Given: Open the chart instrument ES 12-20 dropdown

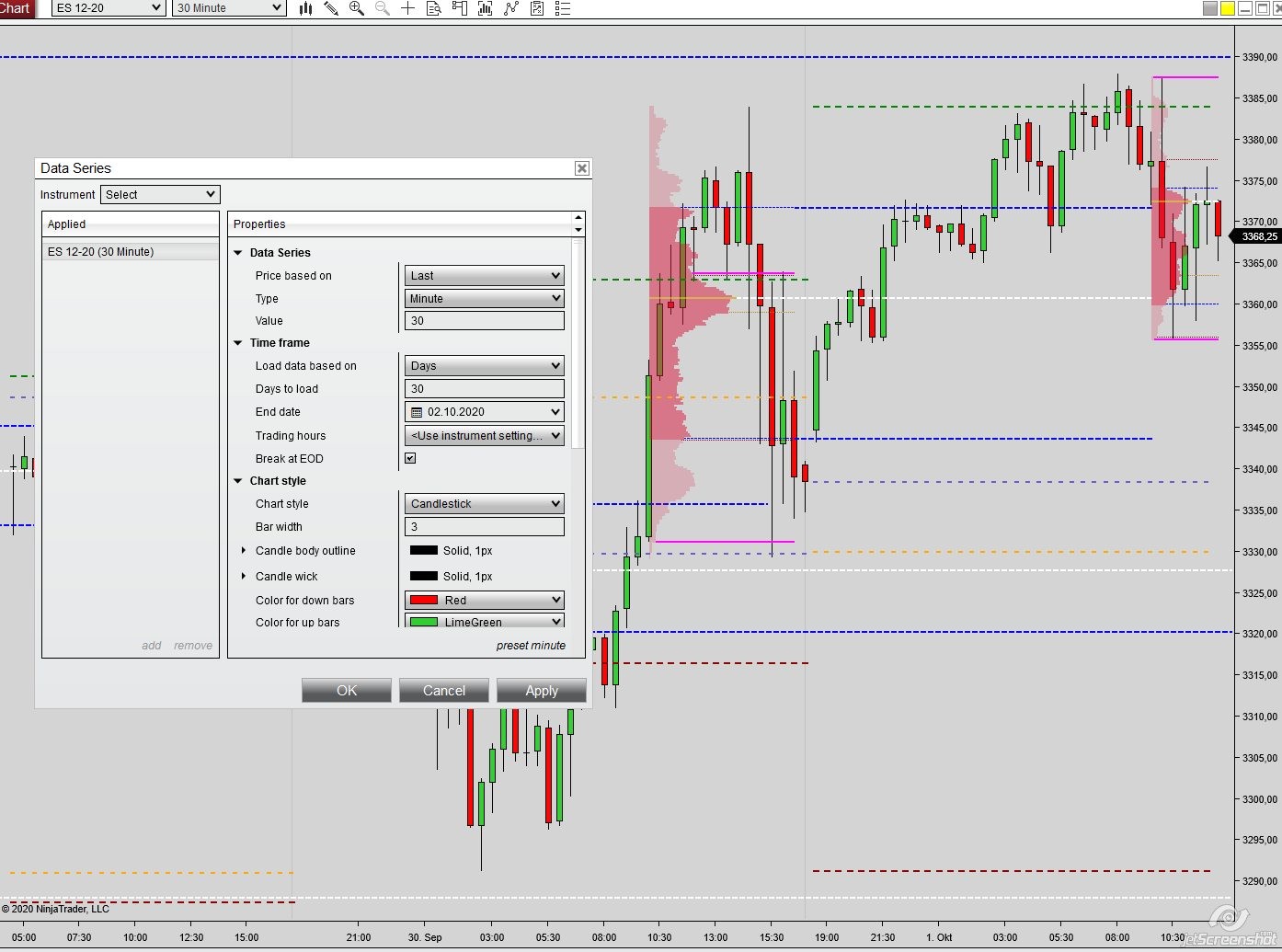Looking at the screenshot, I should click(108, 8).
